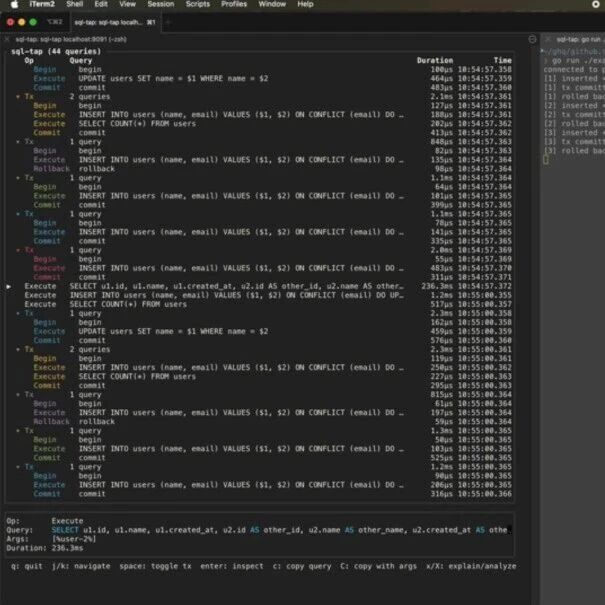Collapse the Tx with 2 queries at 10:55:00.361
Image resolution: width=605 pixels, height=605 pixels.
(x=18, y=350)
